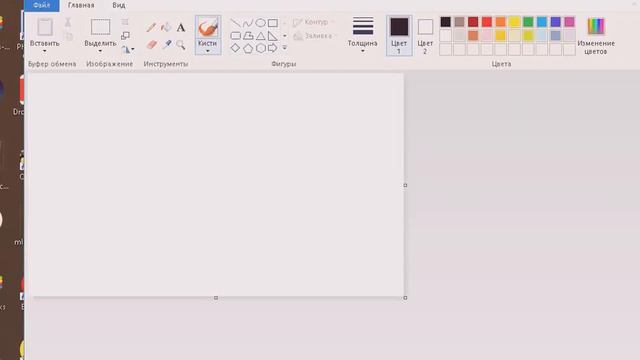The height and width of the screenshot is (360, 640).
Task: Click the Кисти brush icon
Action: pos(208,28)
